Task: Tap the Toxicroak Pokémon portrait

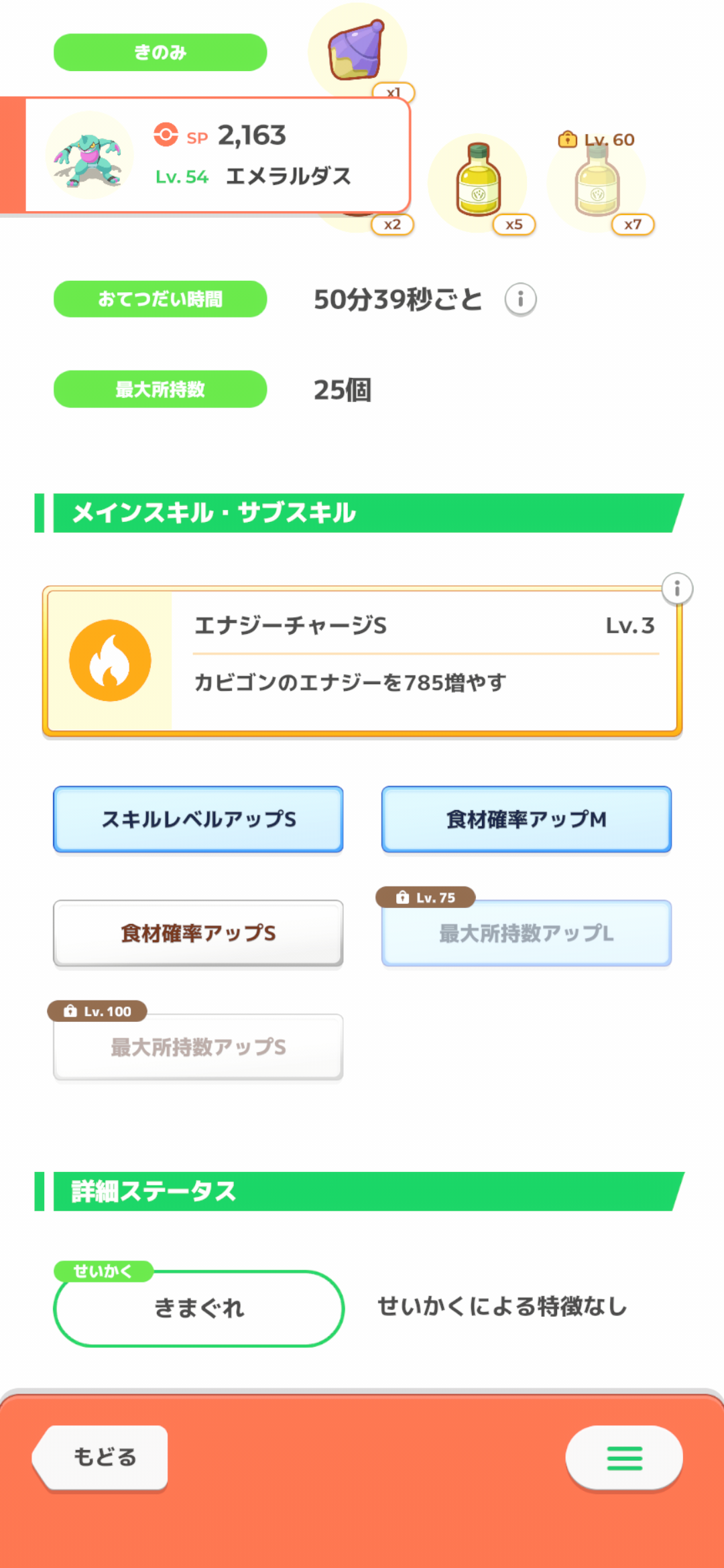Action: tap(89, 156)
